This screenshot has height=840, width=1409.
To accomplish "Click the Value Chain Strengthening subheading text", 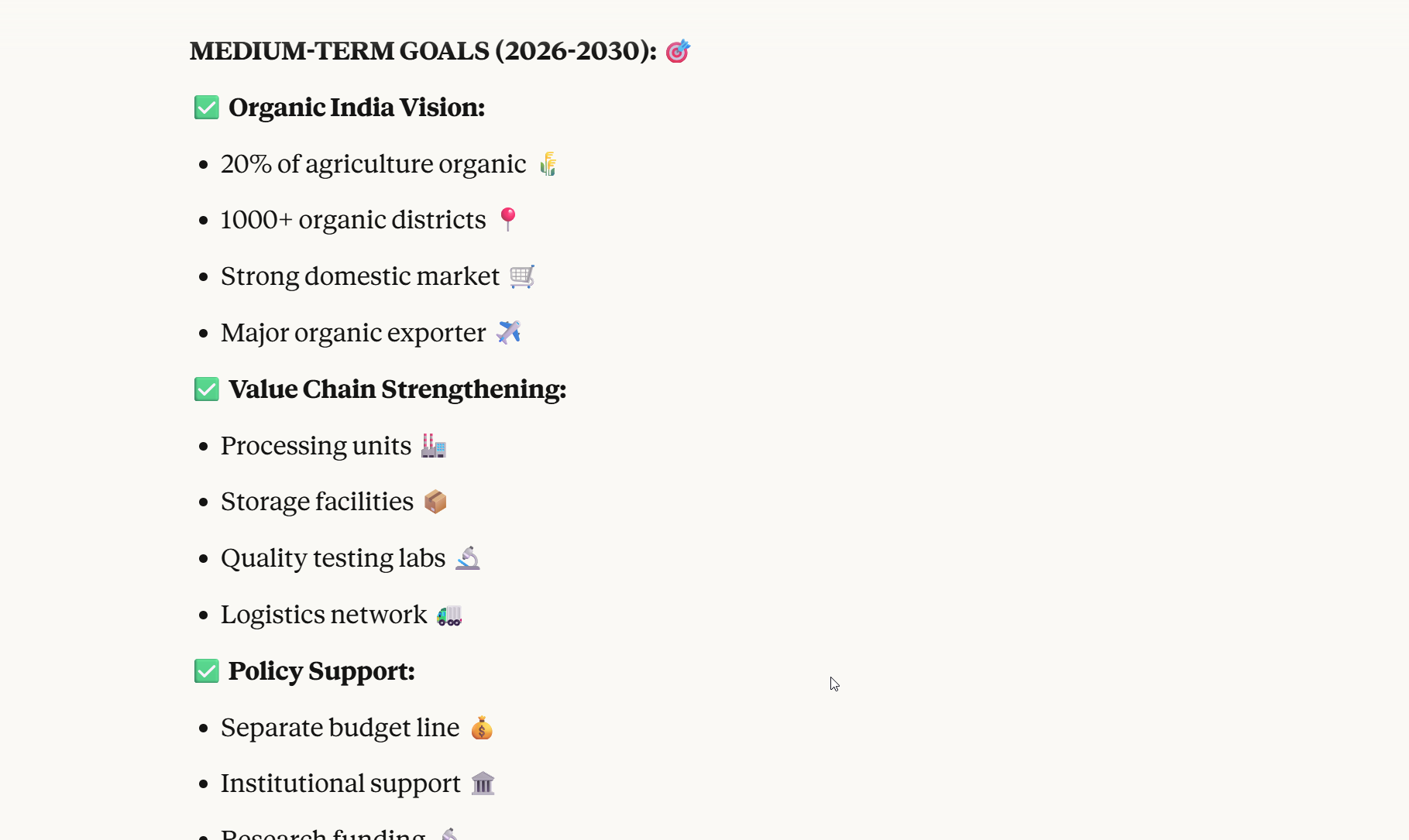I will pos(397,389).
